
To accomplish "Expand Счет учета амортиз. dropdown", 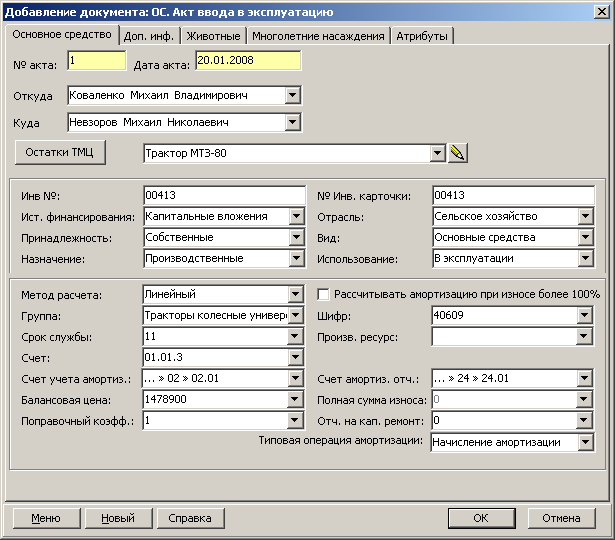I will [x=295, y=378].
